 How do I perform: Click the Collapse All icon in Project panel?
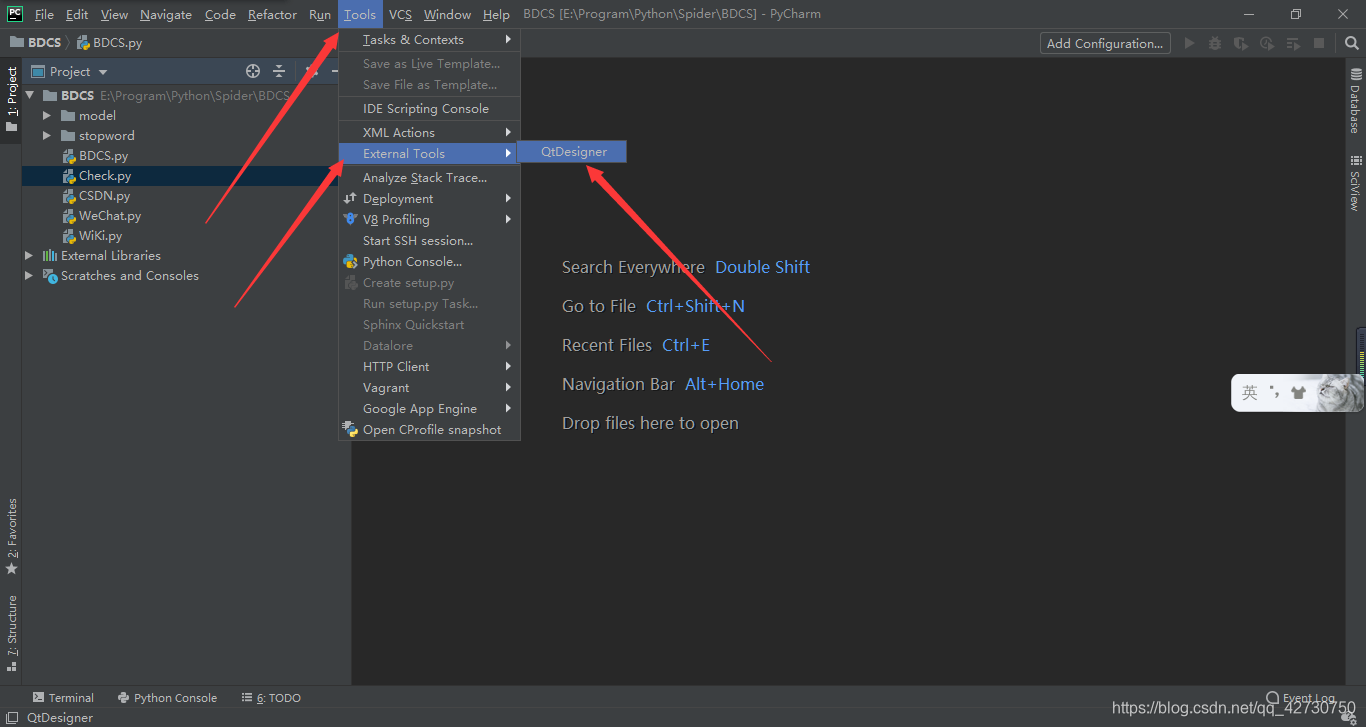click(x=279, y=71)
